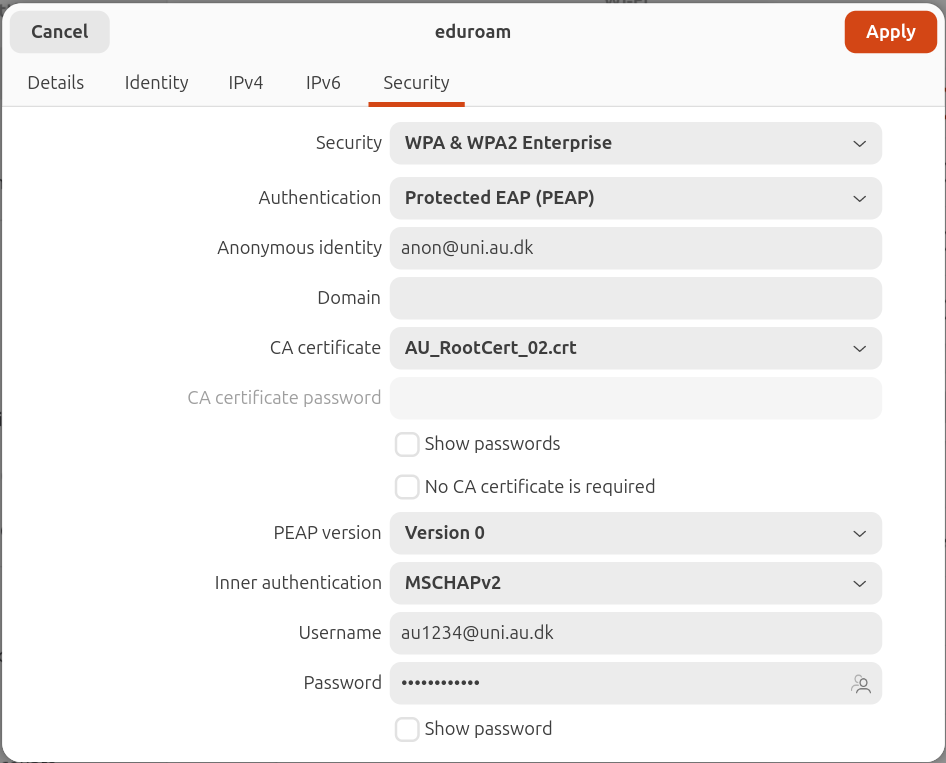946x763 pixels.
Task: Click the Cancel button
Action: pyautogui.click(x=60, y=32)
